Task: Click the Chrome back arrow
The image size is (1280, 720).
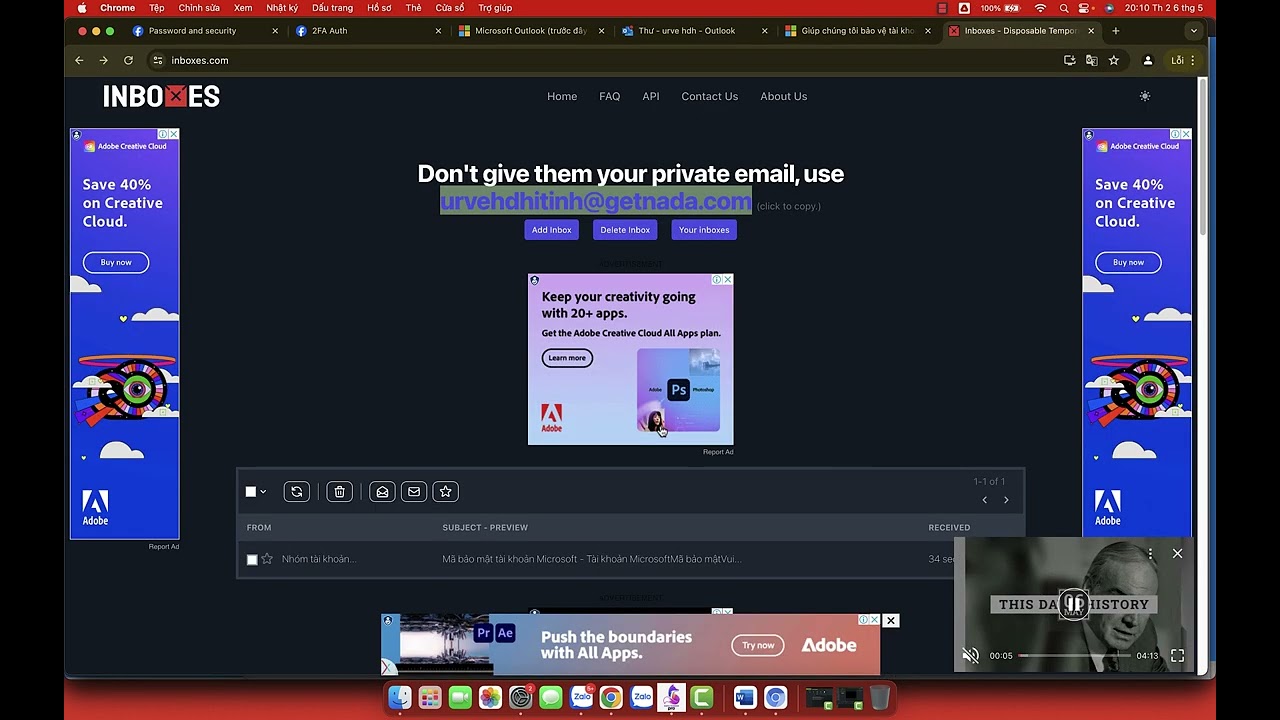Action: pyautogui.click(x=79, y=60)
